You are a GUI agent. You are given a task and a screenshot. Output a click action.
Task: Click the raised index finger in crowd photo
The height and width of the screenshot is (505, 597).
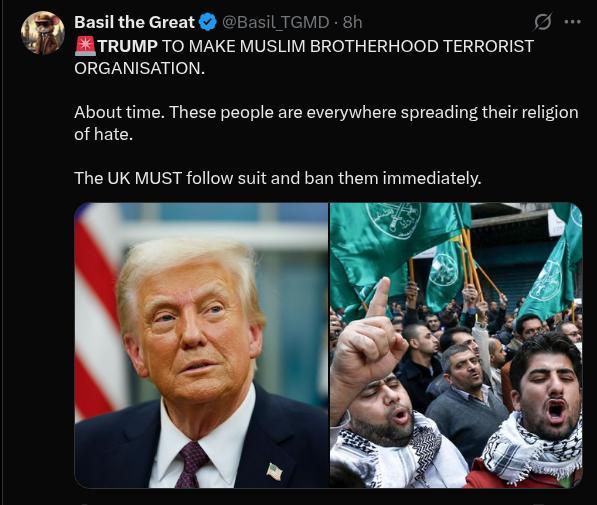pos(380,298)
